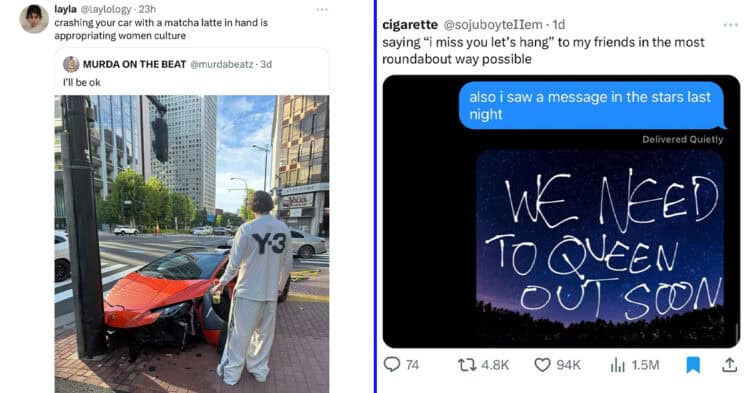The height and width of the screenshot is (393, 750).
Task: Open the quoted tweet text "I'll be ok"
Action: [82, 82]
